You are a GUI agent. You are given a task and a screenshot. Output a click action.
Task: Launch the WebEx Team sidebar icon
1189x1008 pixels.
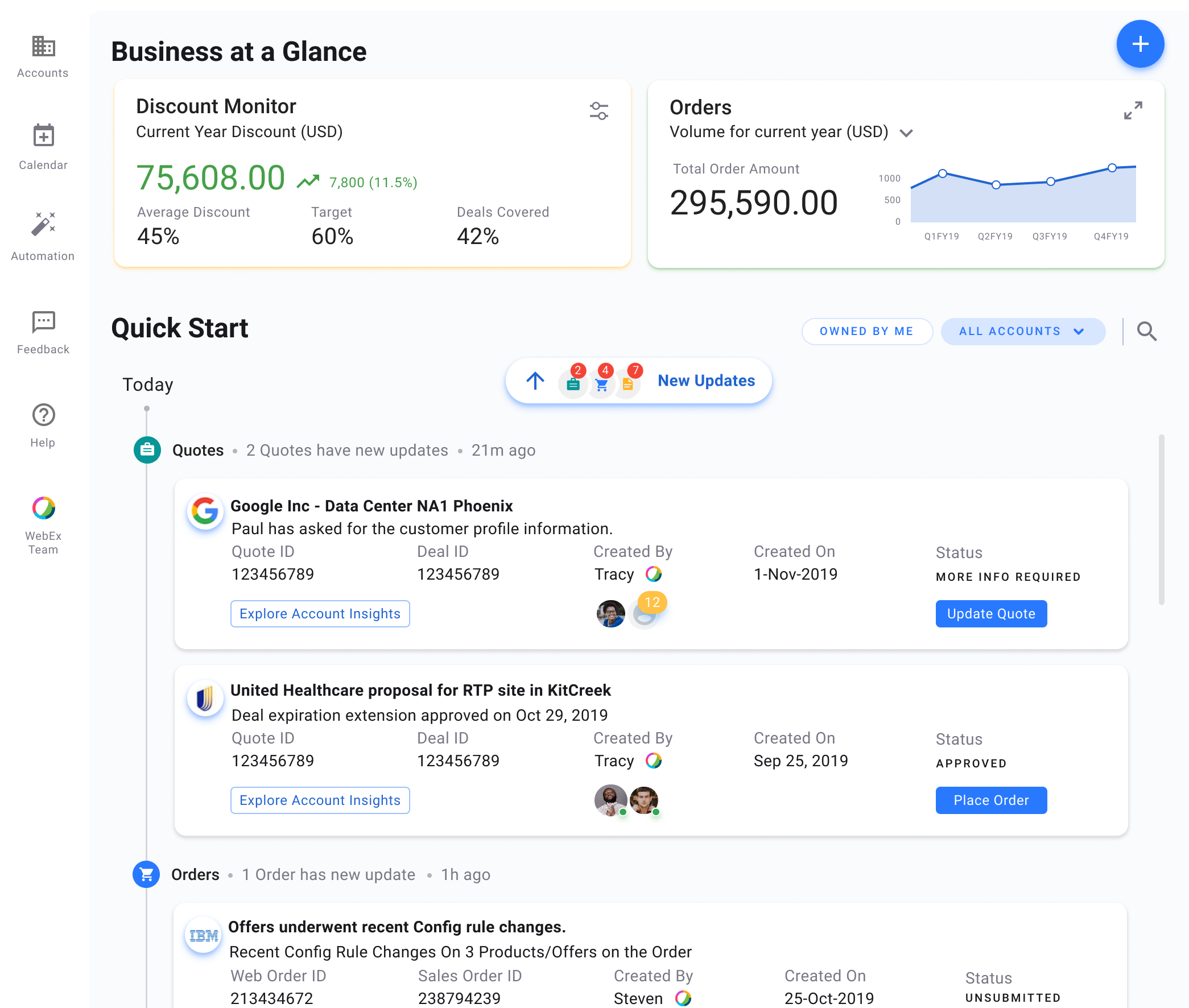[43, 507]
